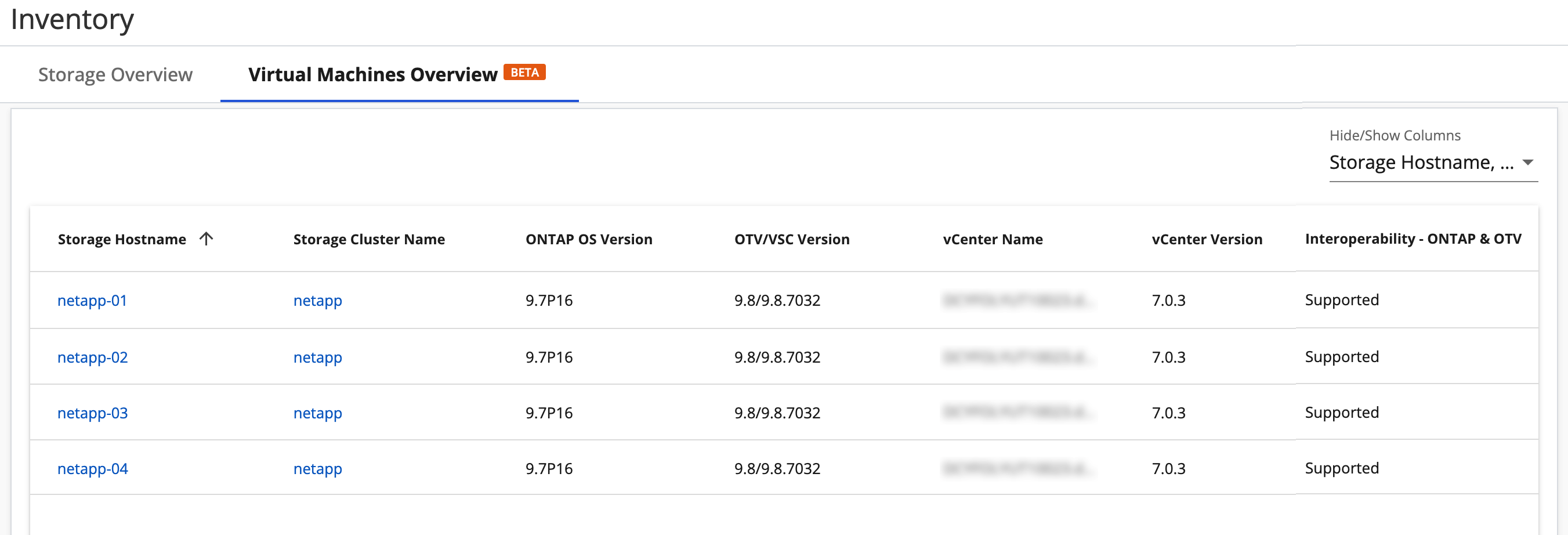Sort the vCenter Version column

1207,238
